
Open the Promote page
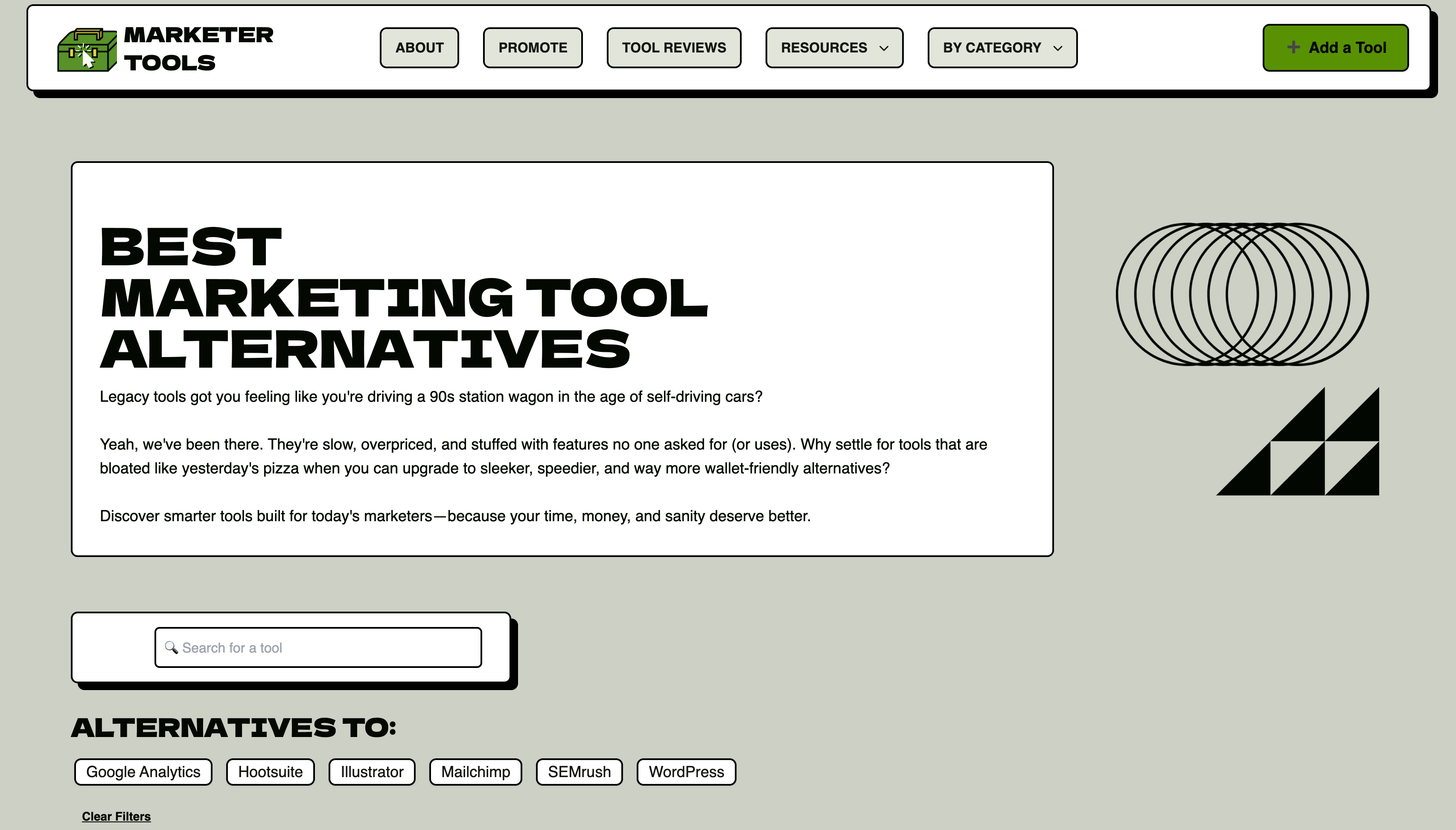pos(532,47)
